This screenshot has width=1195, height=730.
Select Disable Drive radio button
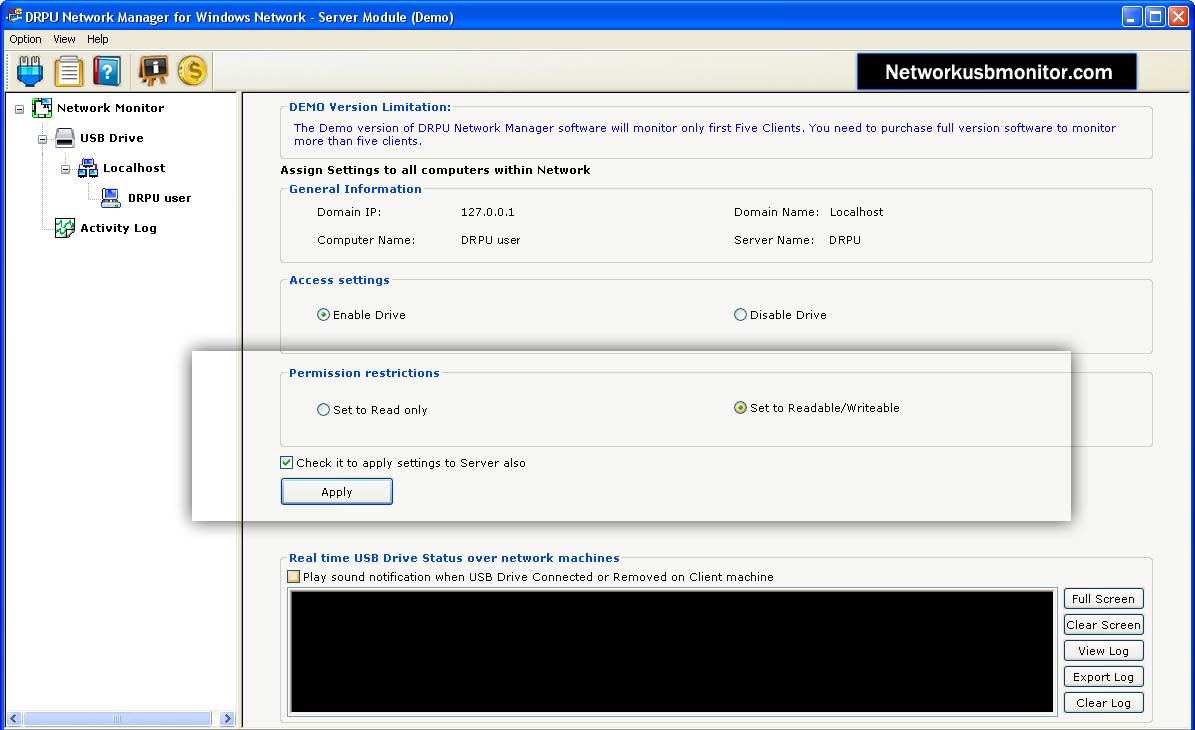[740, 315]
